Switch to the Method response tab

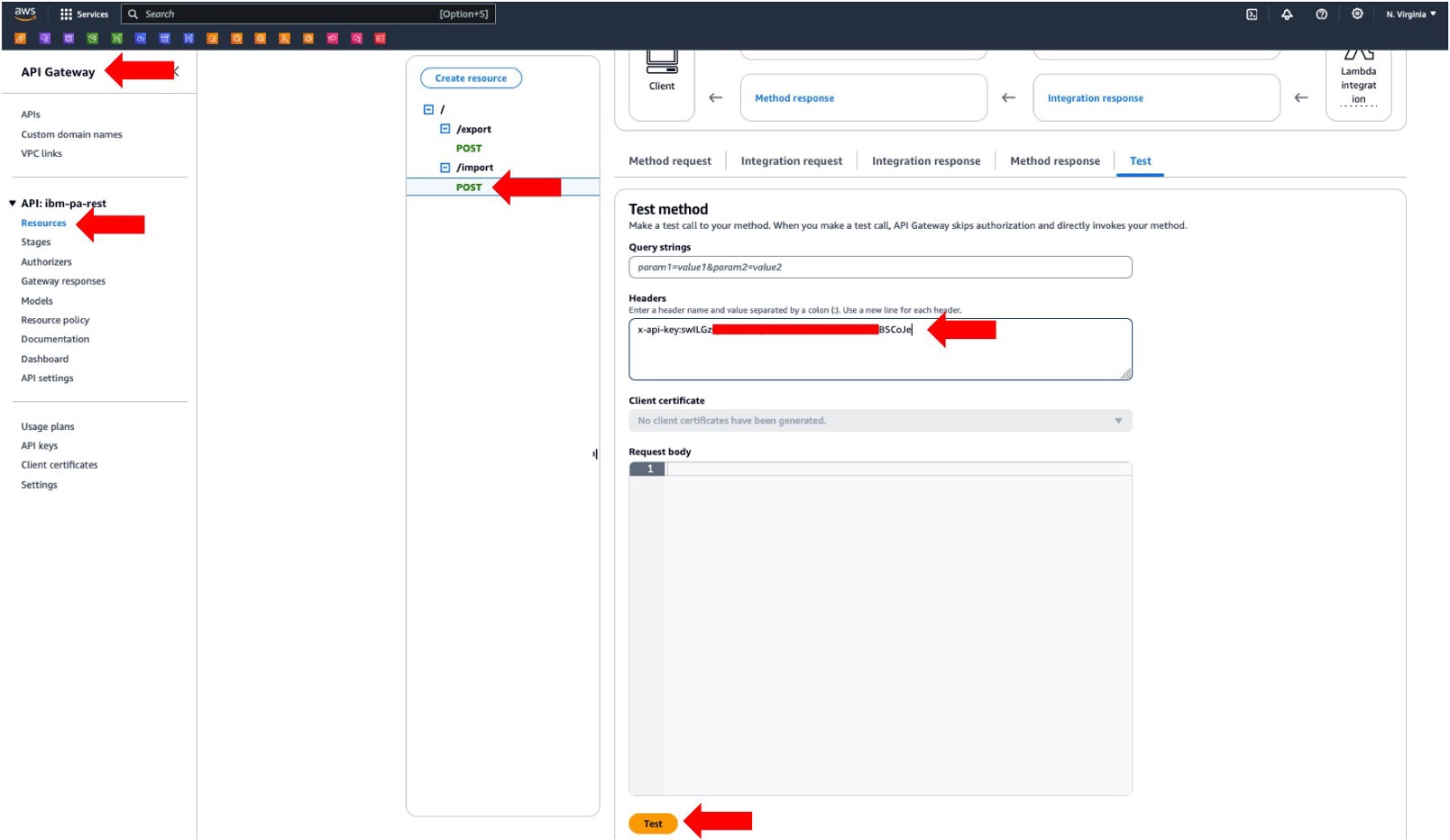(1055, 161)
